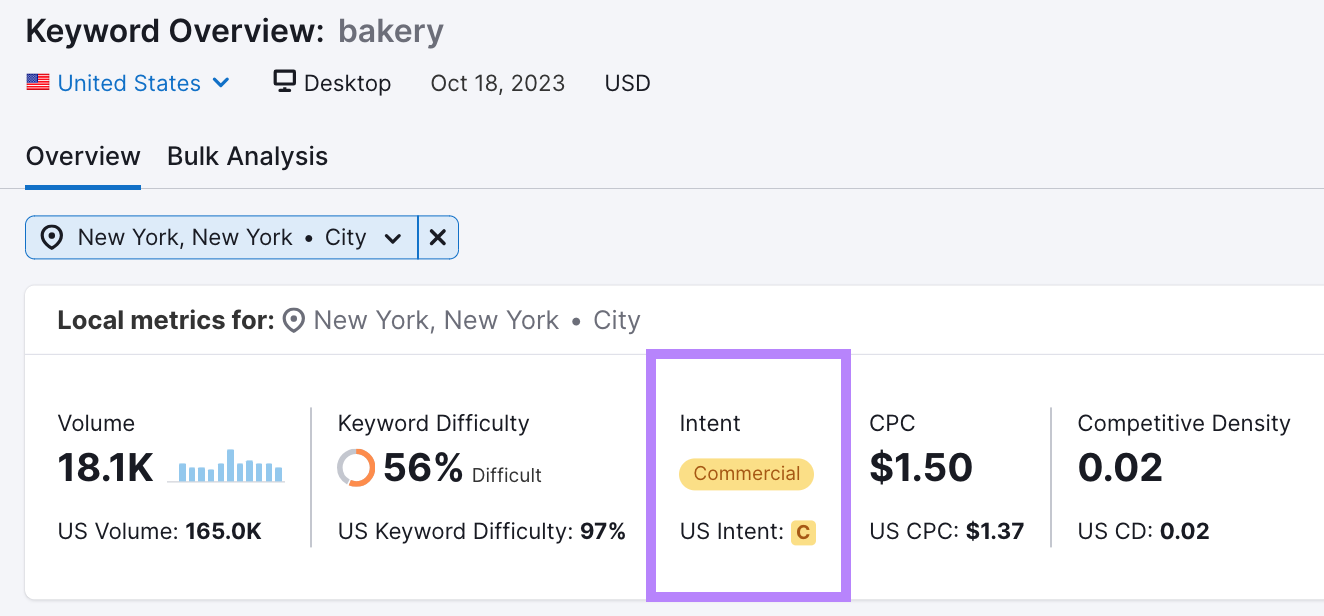
Task: Select the Overview tab
Action: click(x=83, y=156)
